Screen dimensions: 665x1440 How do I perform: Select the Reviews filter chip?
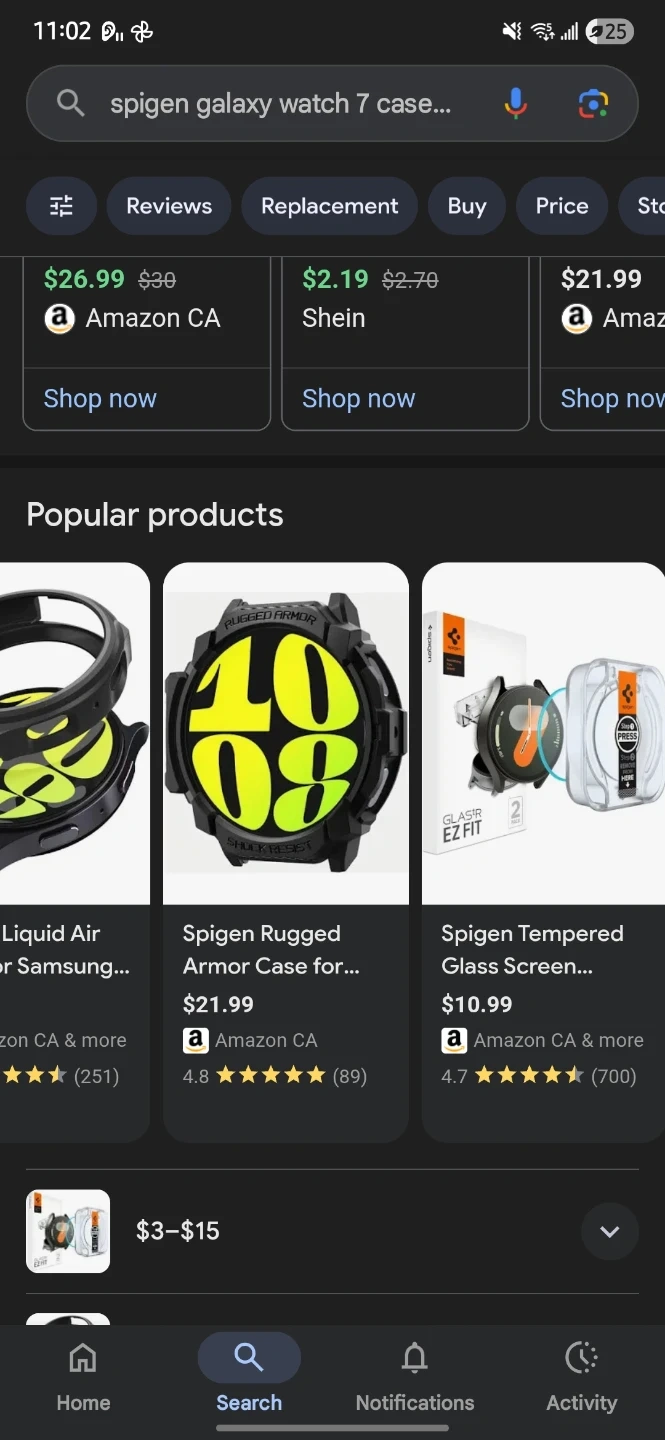[169, 206]
